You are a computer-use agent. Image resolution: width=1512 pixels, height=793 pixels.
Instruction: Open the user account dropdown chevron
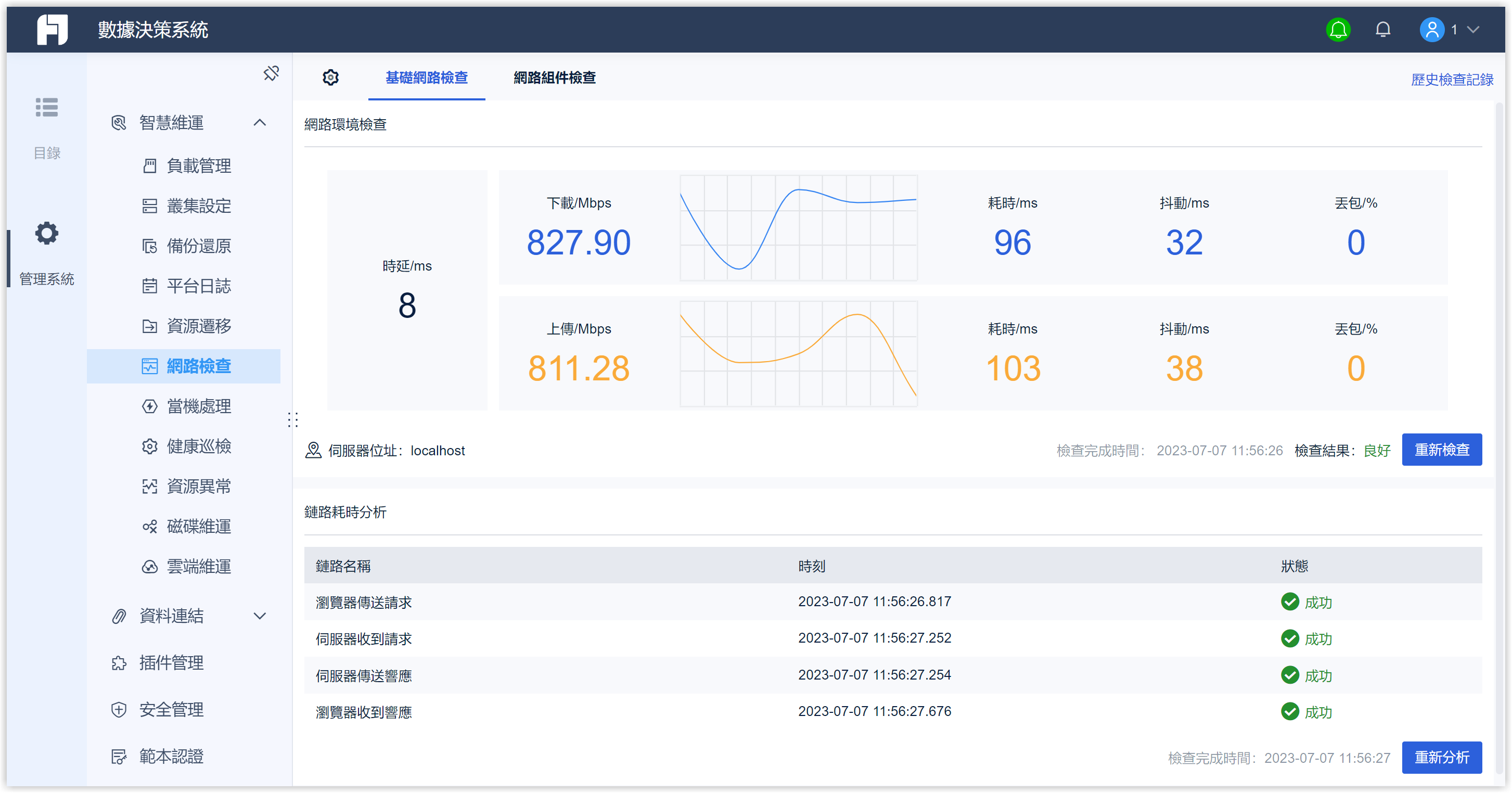(x=1472, y=29)
